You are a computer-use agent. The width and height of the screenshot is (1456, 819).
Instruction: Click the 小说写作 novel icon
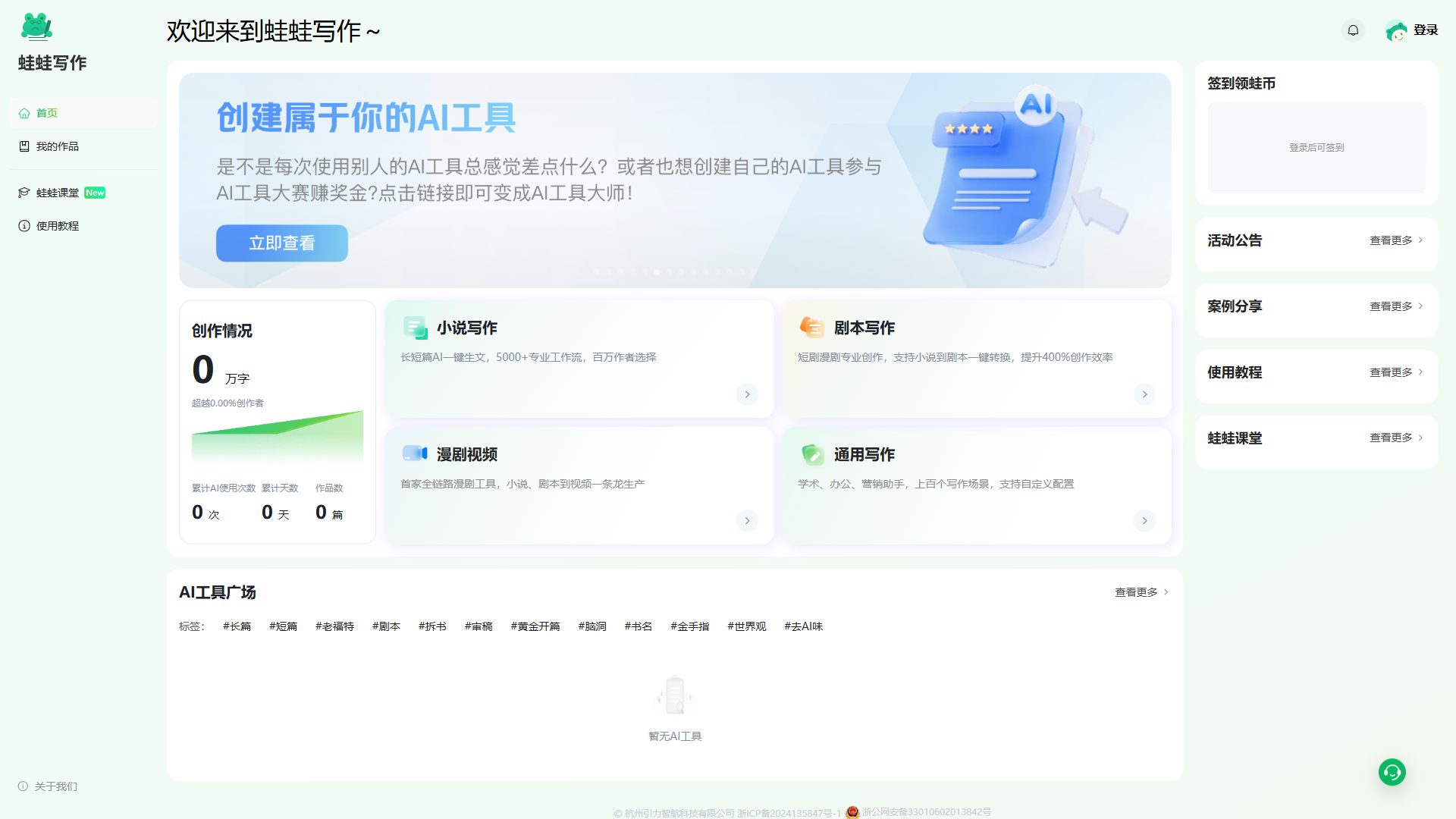[415, 328]
